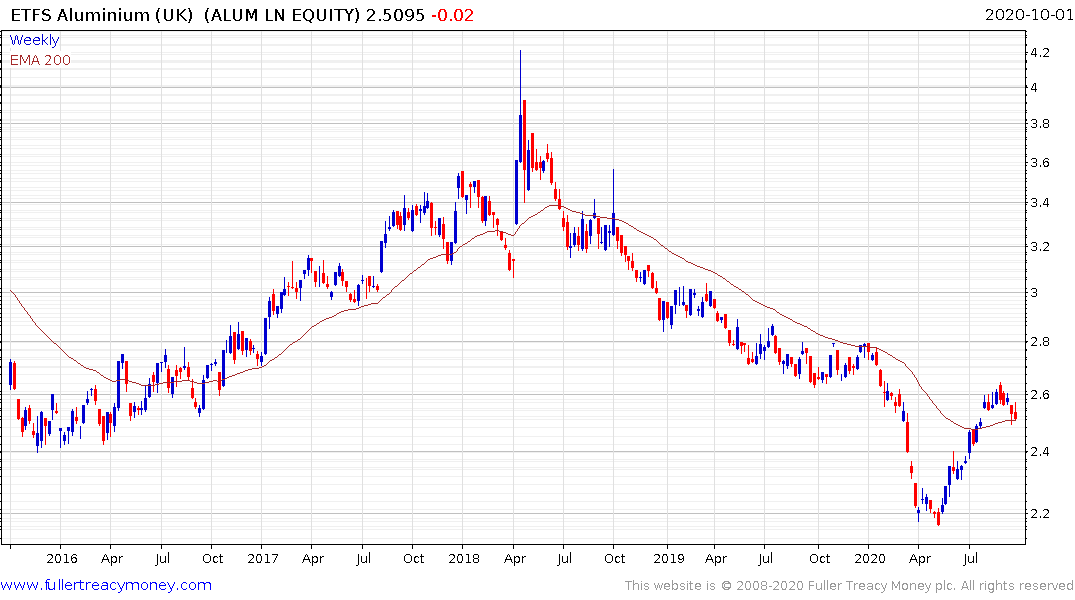The width and height of the screenshot is (1075, 600).
Task: Click the 3.8 price axis label
Action: click(1039, 123)
